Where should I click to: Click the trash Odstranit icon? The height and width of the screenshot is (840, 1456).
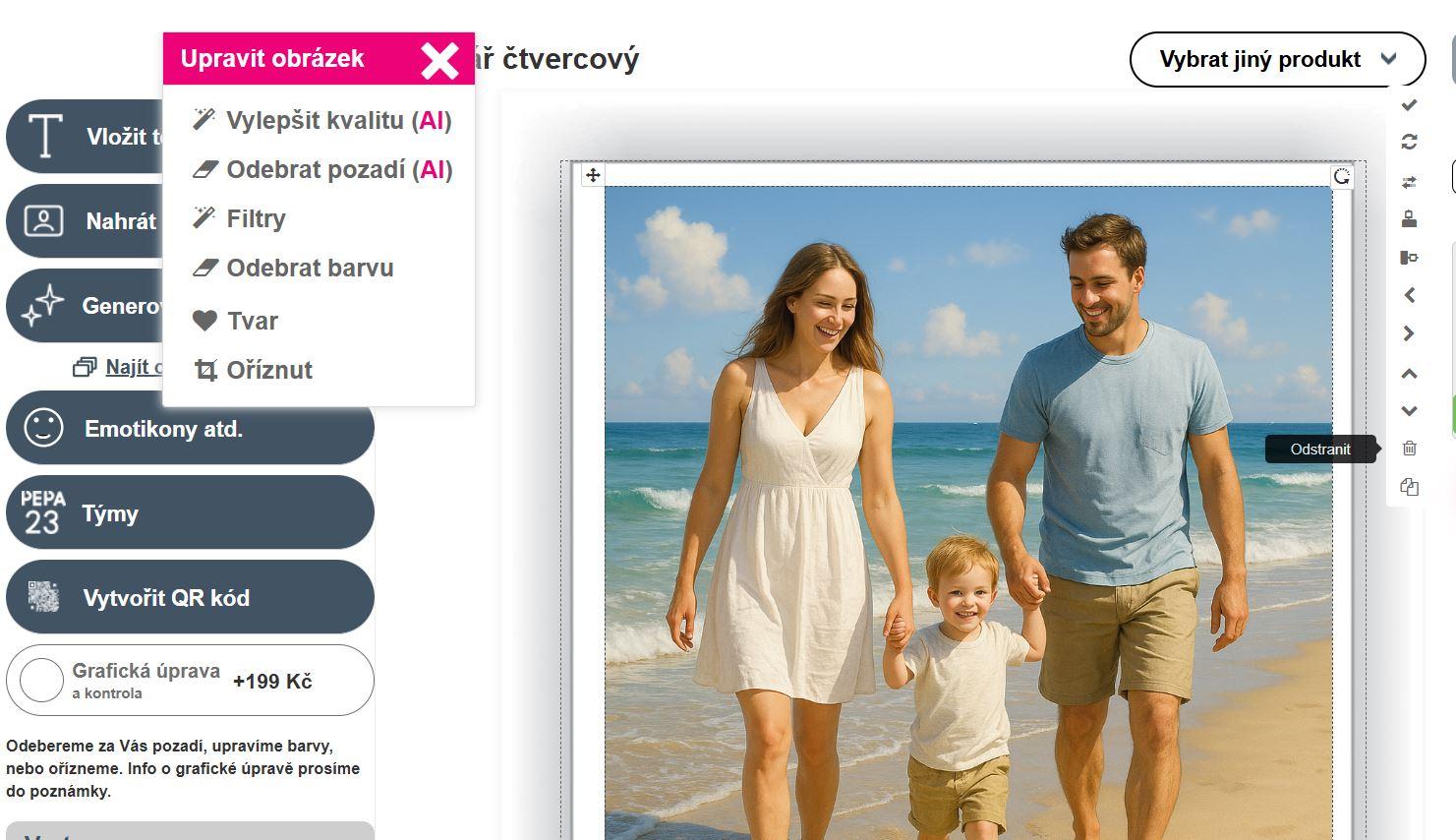[x=1409, y=449]
